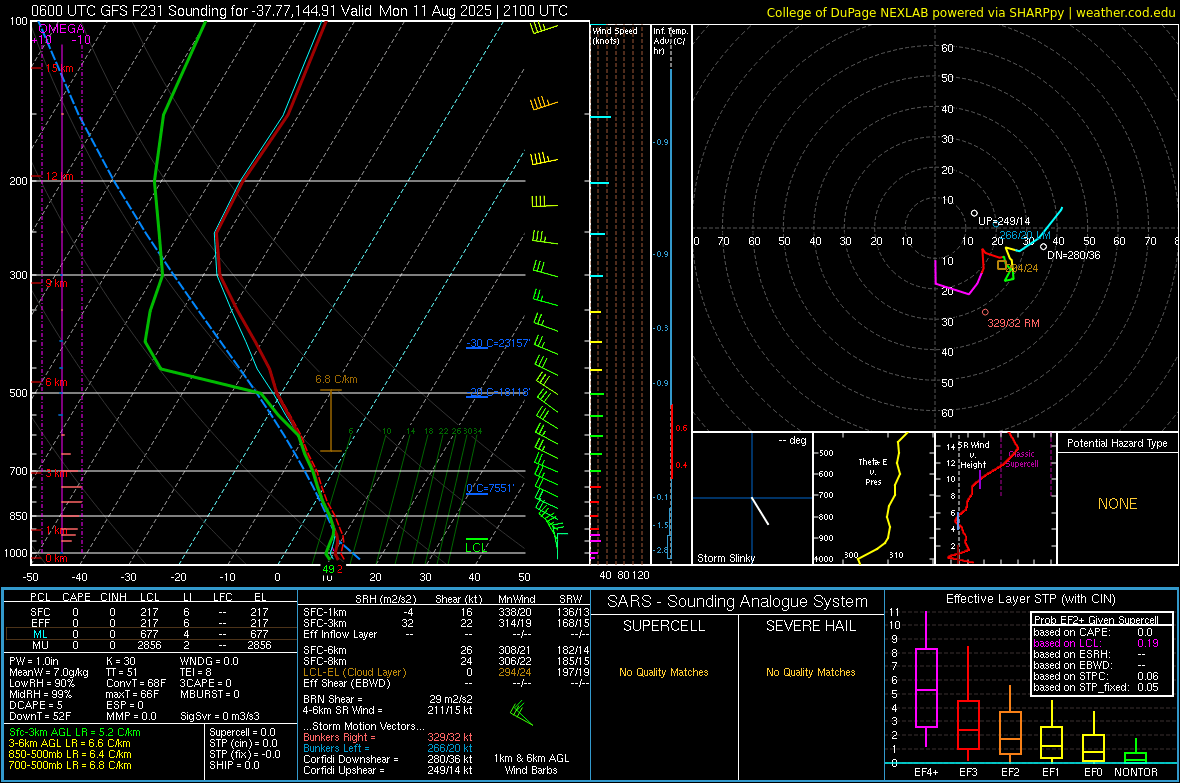Click the TT = 51 value
This screenshot has width=1180, height=783.
[122, 672]
